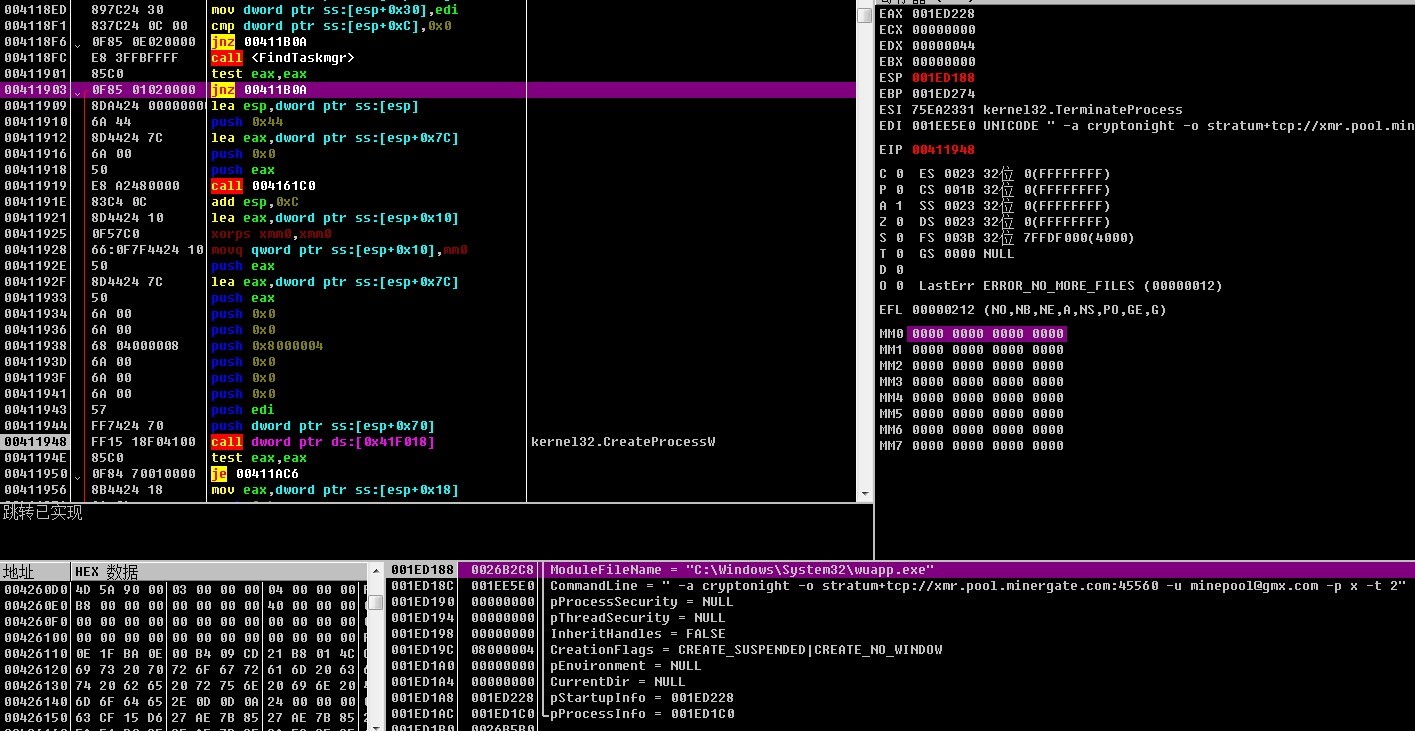Screen dimensions: 1415x731
Task: Select the MM3 register row
Action: click(971, 382)
